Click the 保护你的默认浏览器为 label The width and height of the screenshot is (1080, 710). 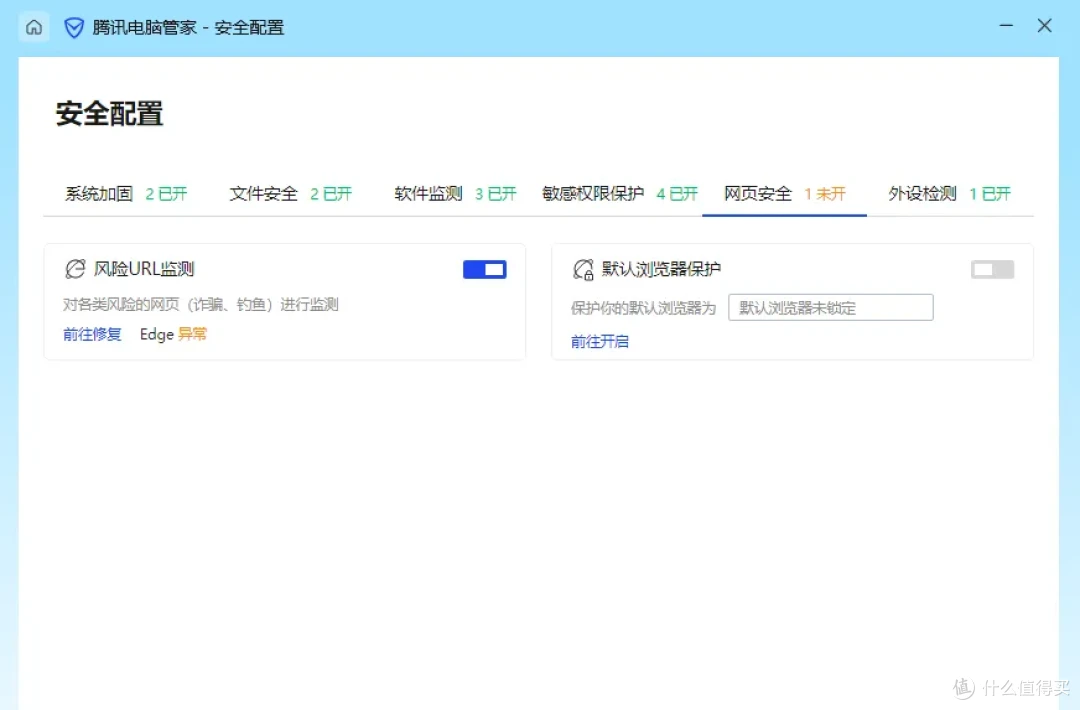click(643, 308)
